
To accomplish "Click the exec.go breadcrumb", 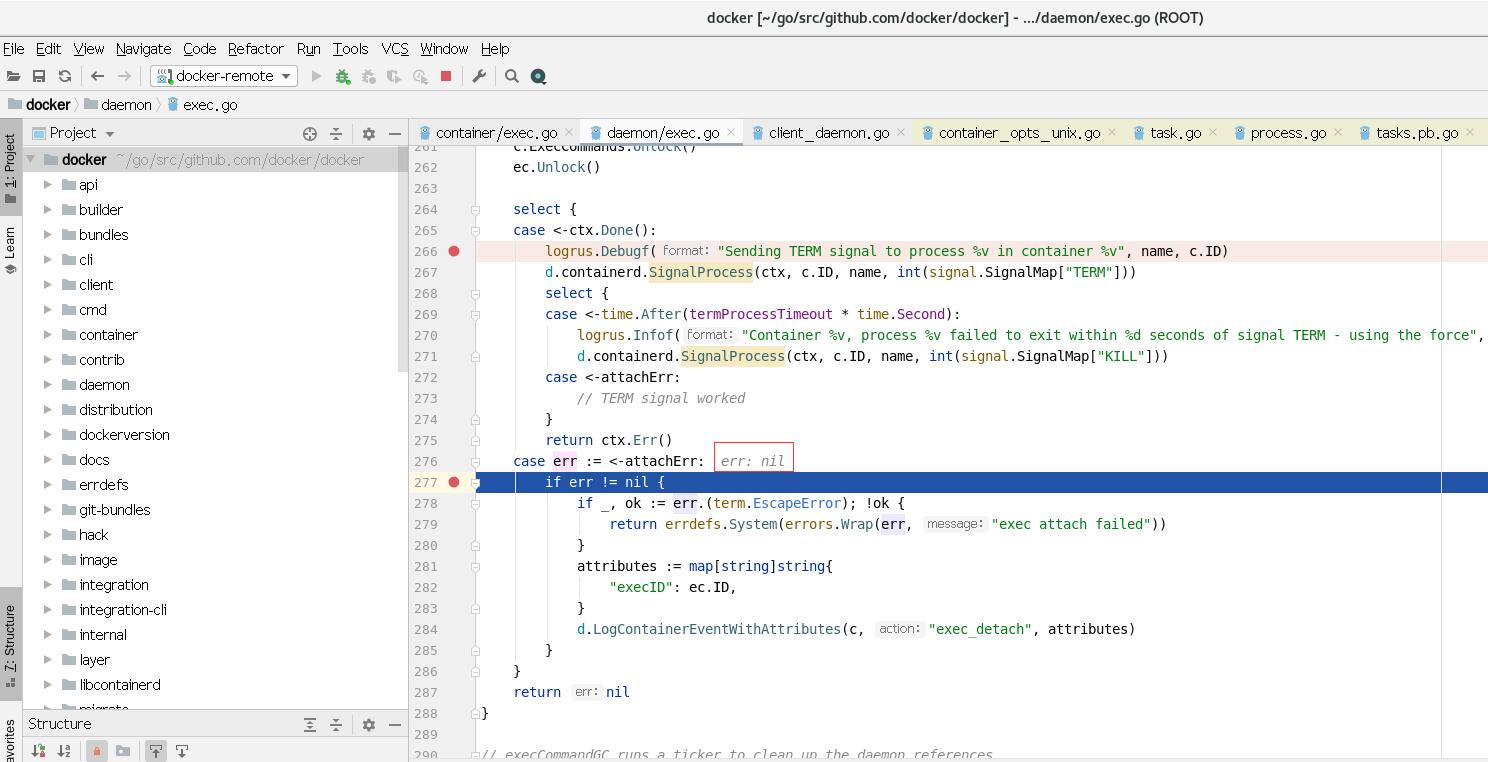I will point(202,104).
